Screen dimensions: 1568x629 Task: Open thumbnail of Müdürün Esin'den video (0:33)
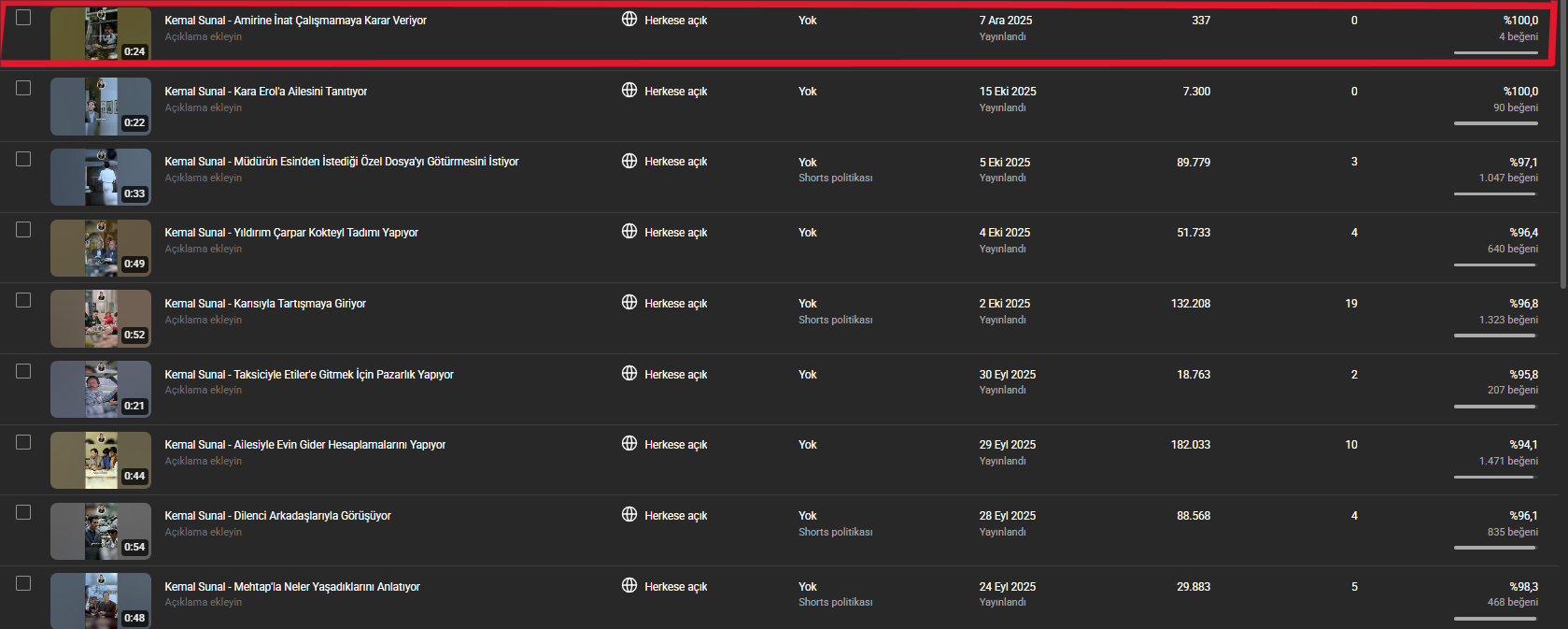coord(101,177)
